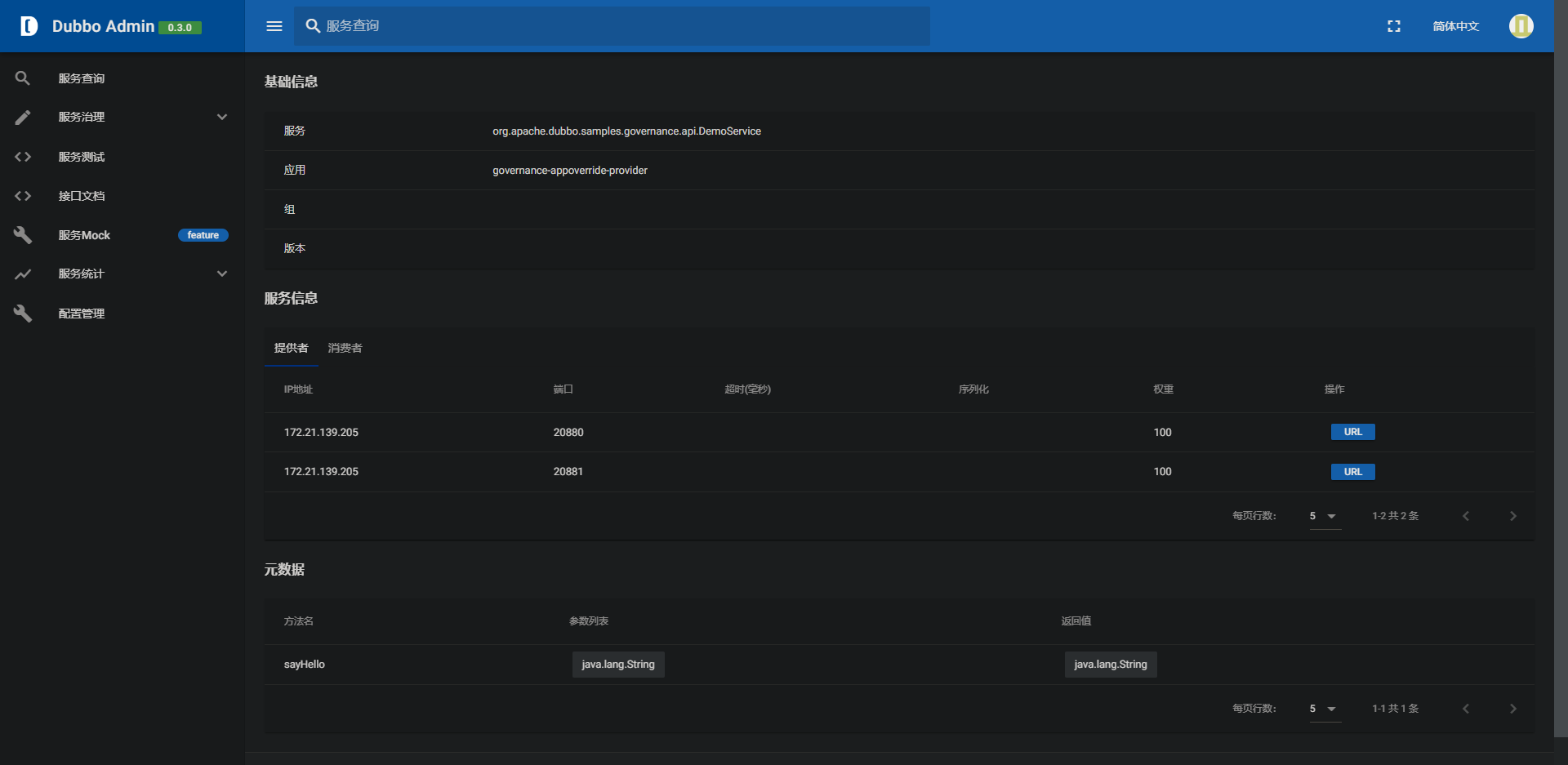Viewport: 1568px width, 765px height.
Task: Click the hamburger menu icon to collapse sidebar
Action: coord(274,26)
